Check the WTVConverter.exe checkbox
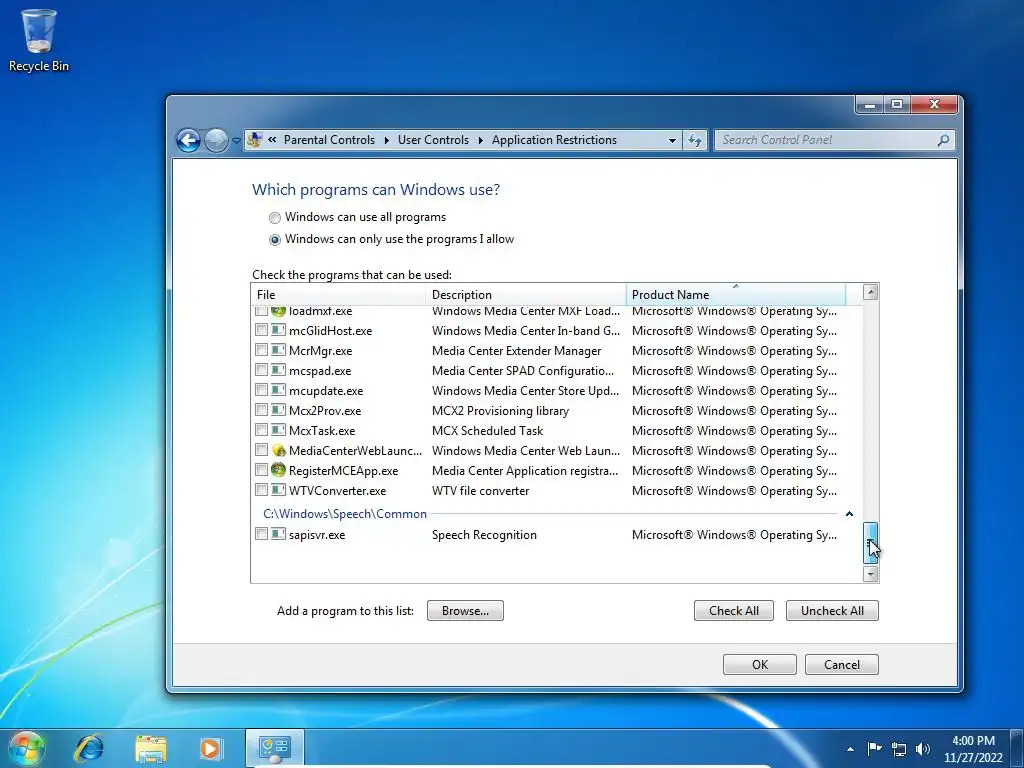Screen dimensions: 1024x768 [261, 489]
